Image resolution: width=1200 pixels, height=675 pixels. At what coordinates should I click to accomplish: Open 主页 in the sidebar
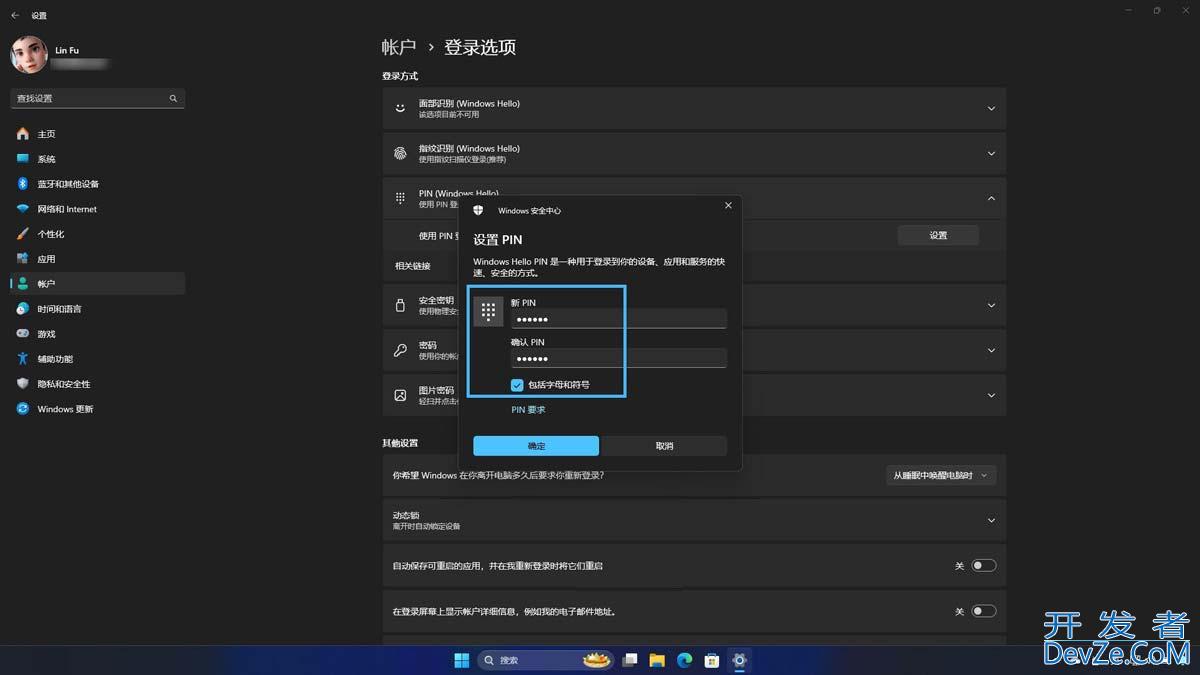(x=98, y=134)
